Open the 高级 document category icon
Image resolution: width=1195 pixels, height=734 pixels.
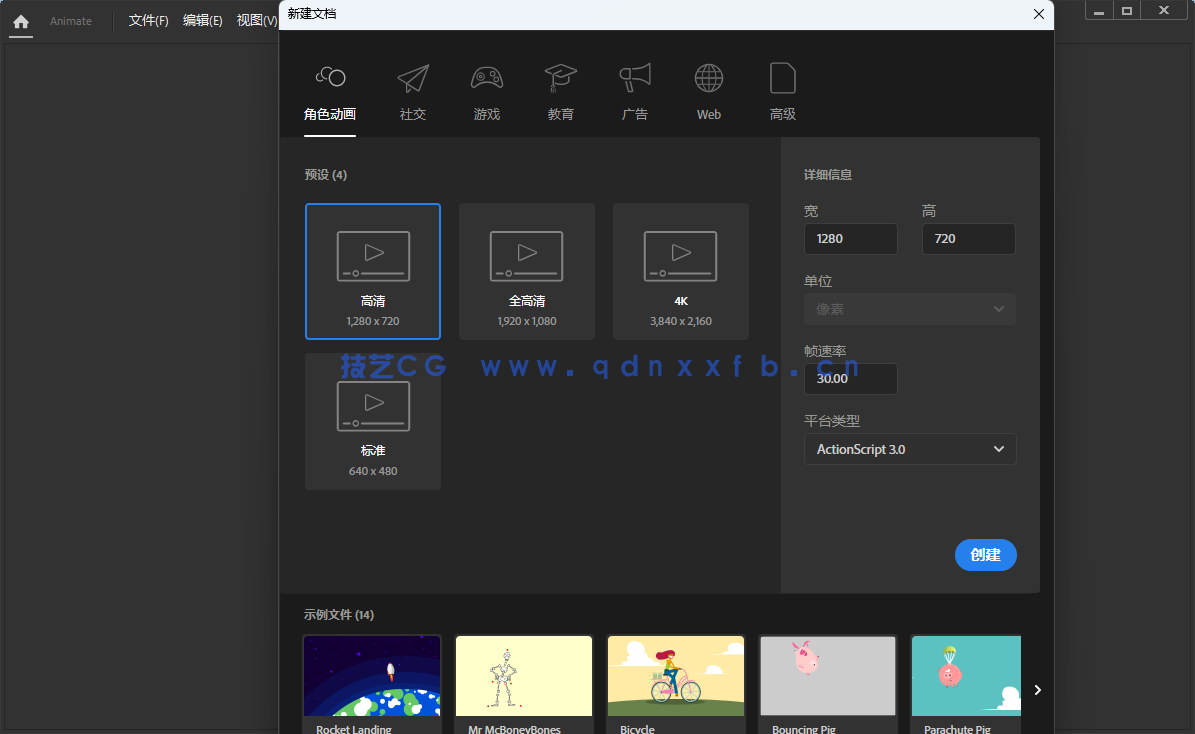pos(783,77)
